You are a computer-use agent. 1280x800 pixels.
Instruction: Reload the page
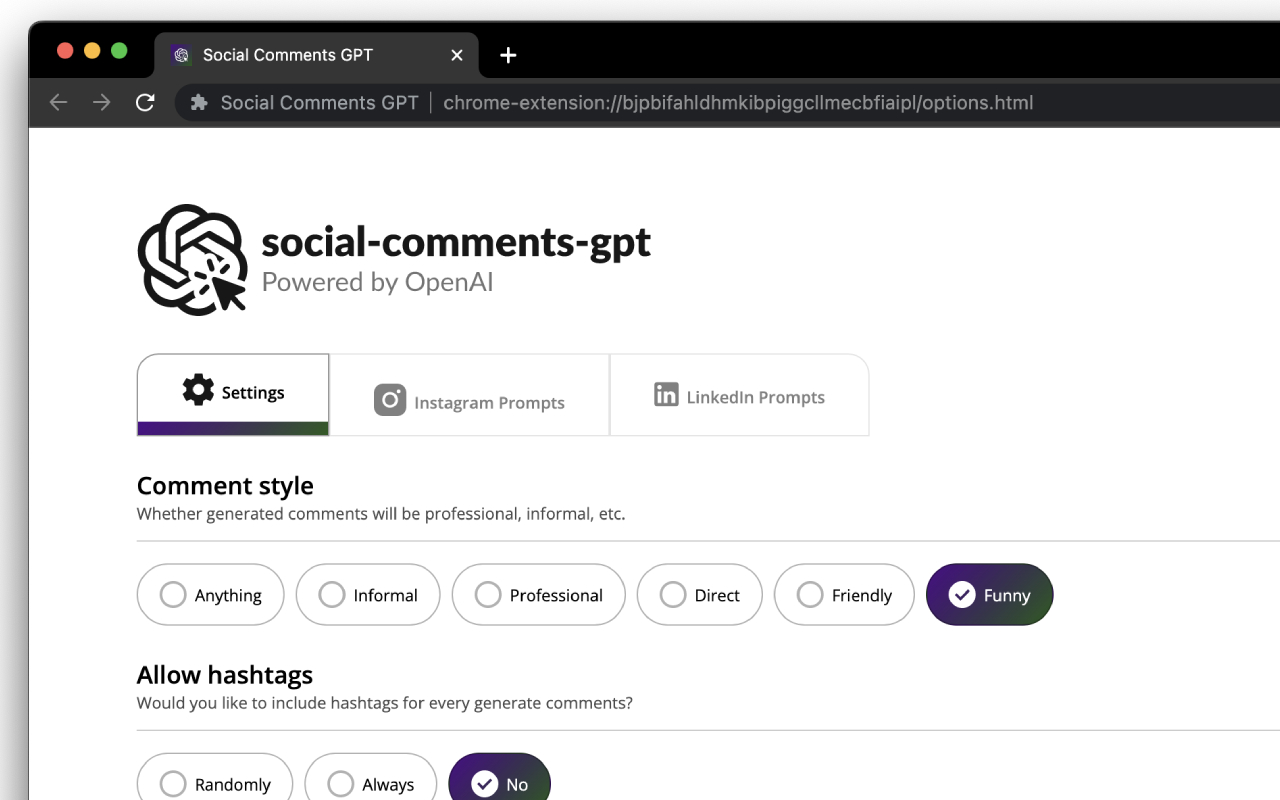tap(145, 102)
